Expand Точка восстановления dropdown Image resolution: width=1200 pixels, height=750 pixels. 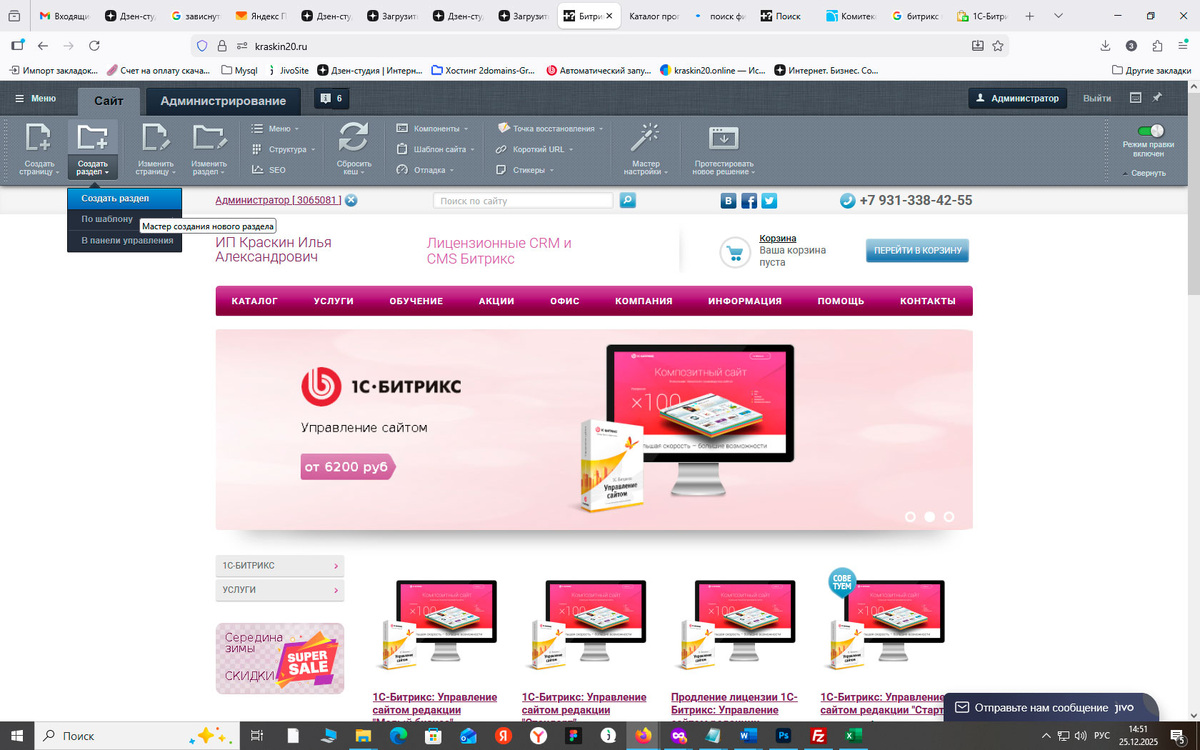point(550,128)
